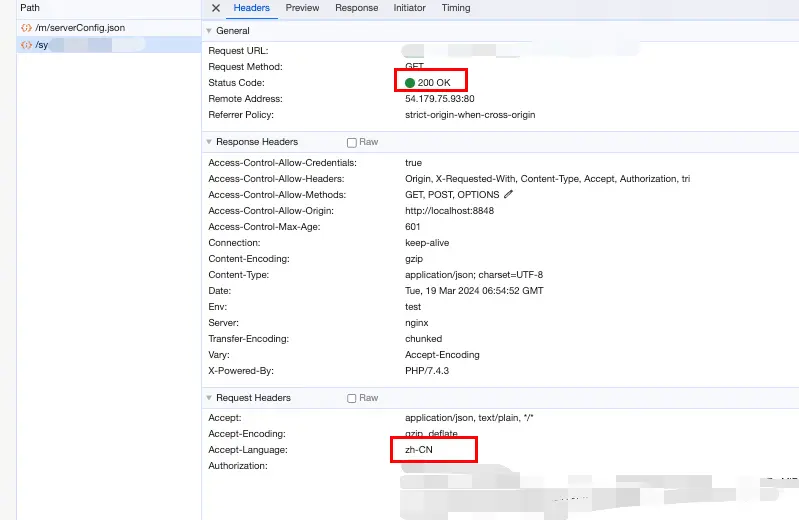Click the Authorization header label
Image resolution: width=799 pixels, height=520 pixels.
click(x=237, y=465)
